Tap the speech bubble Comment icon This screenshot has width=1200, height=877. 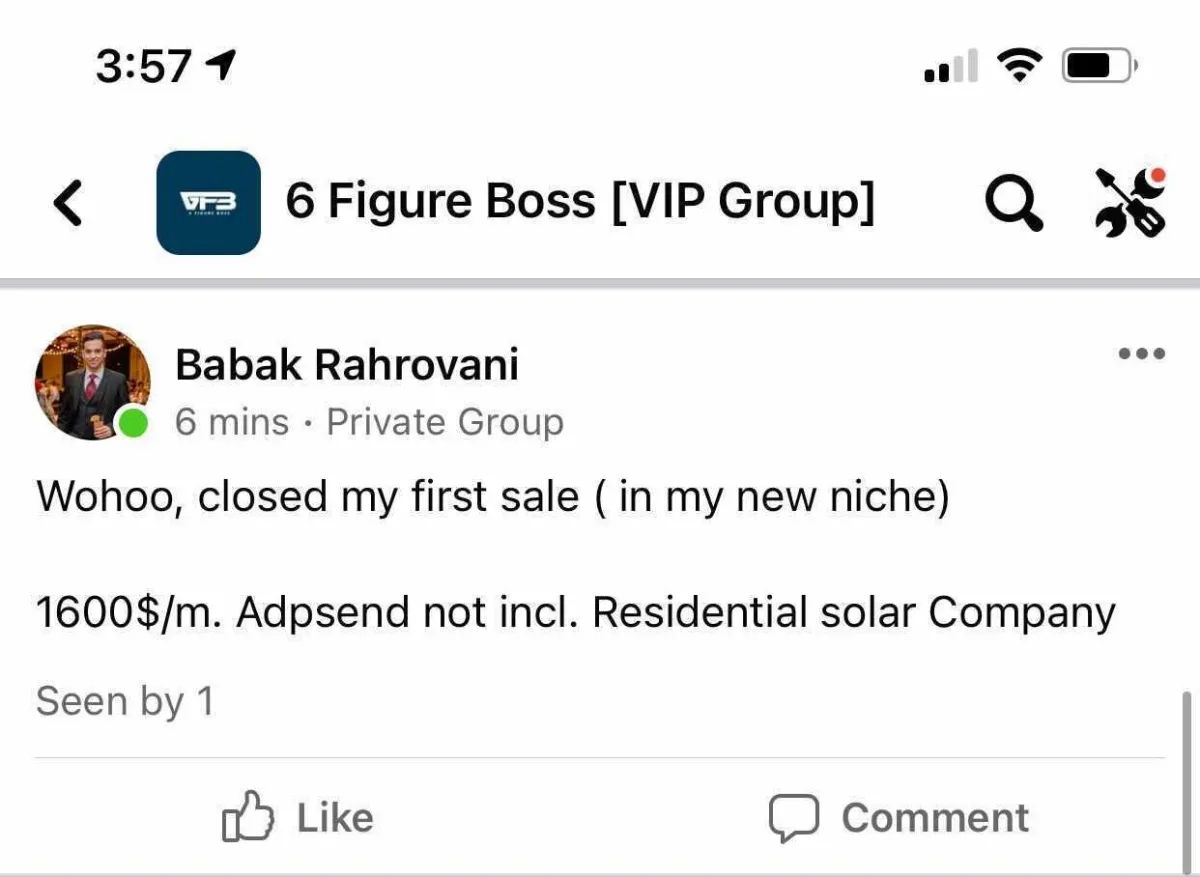click(794, 818)
